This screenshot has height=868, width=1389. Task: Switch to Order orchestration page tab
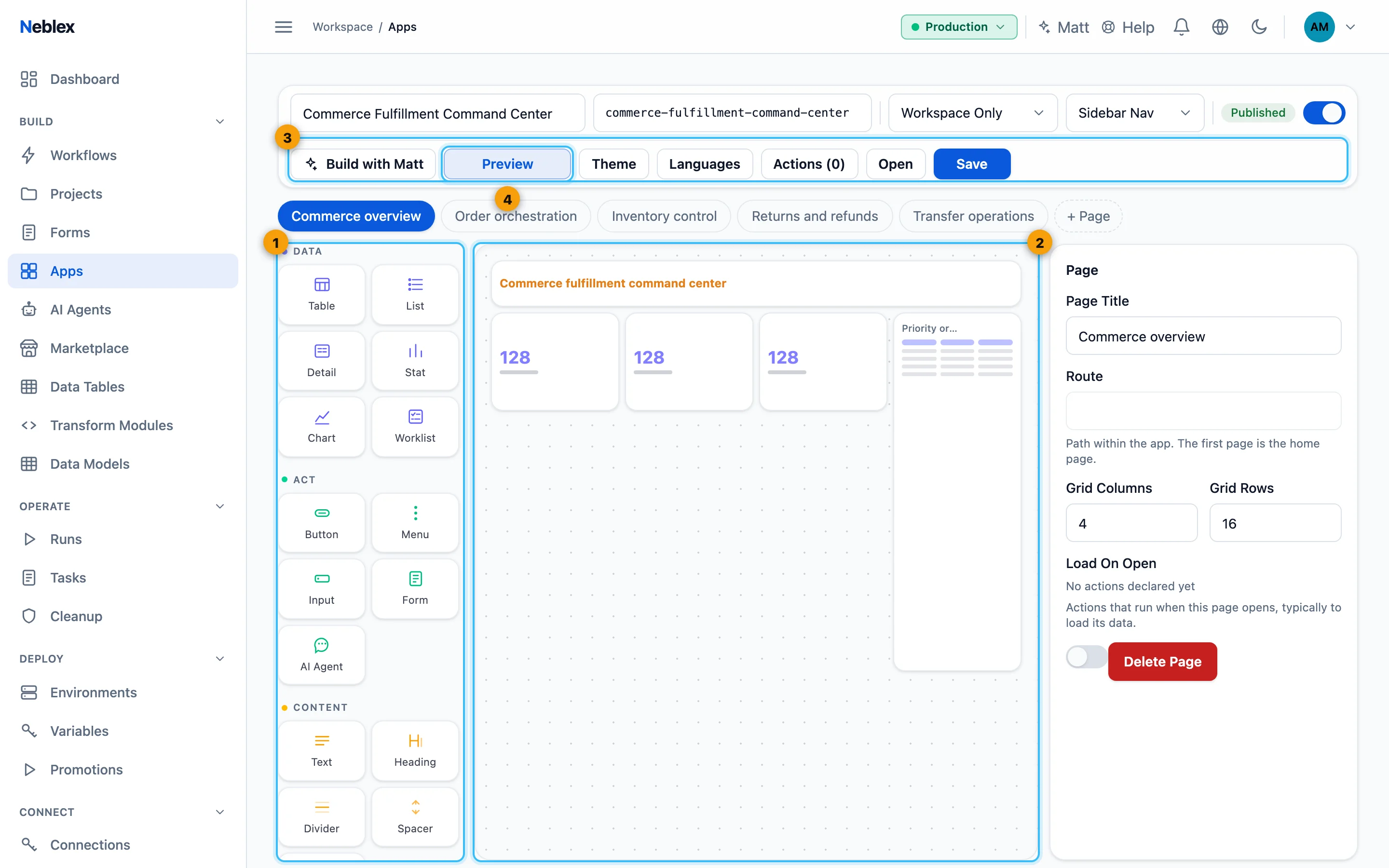tap(516, 216)
